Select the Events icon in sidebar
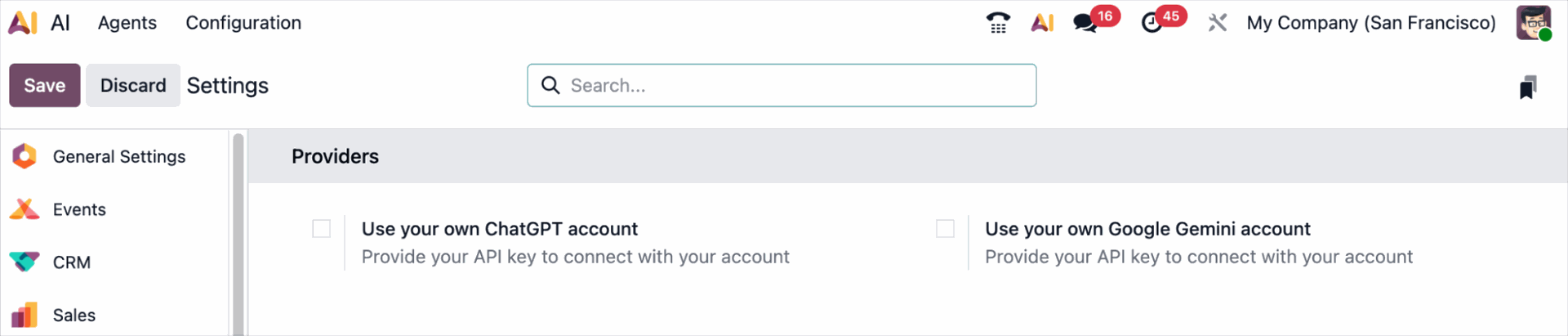1568x336 pixels. [x=24, y=209]
